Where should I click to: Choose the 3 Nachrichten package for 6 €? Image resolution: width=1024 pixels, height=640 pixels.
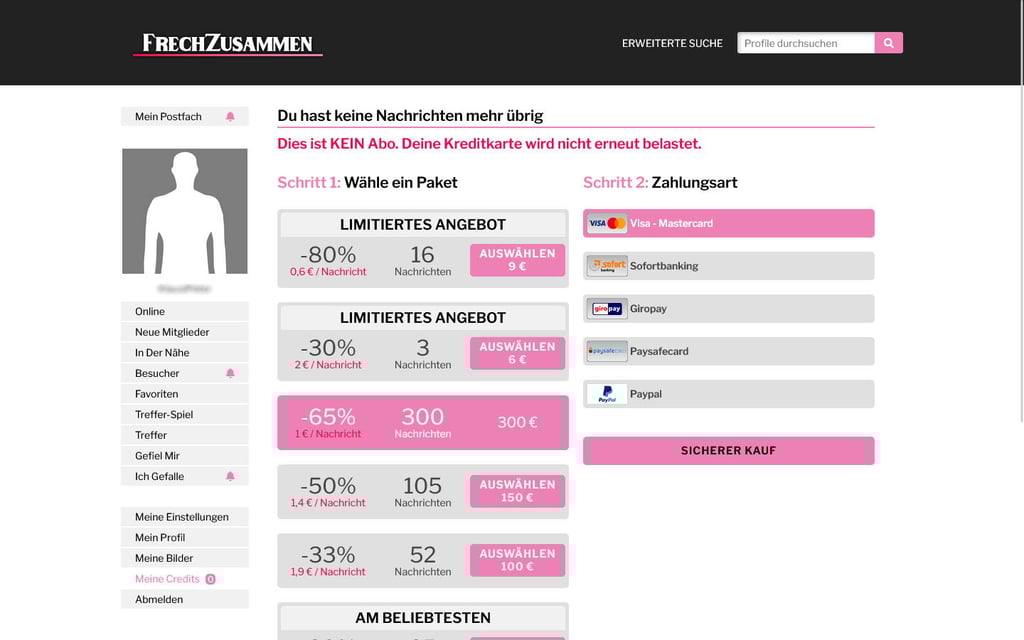click(x=517, y=353)
